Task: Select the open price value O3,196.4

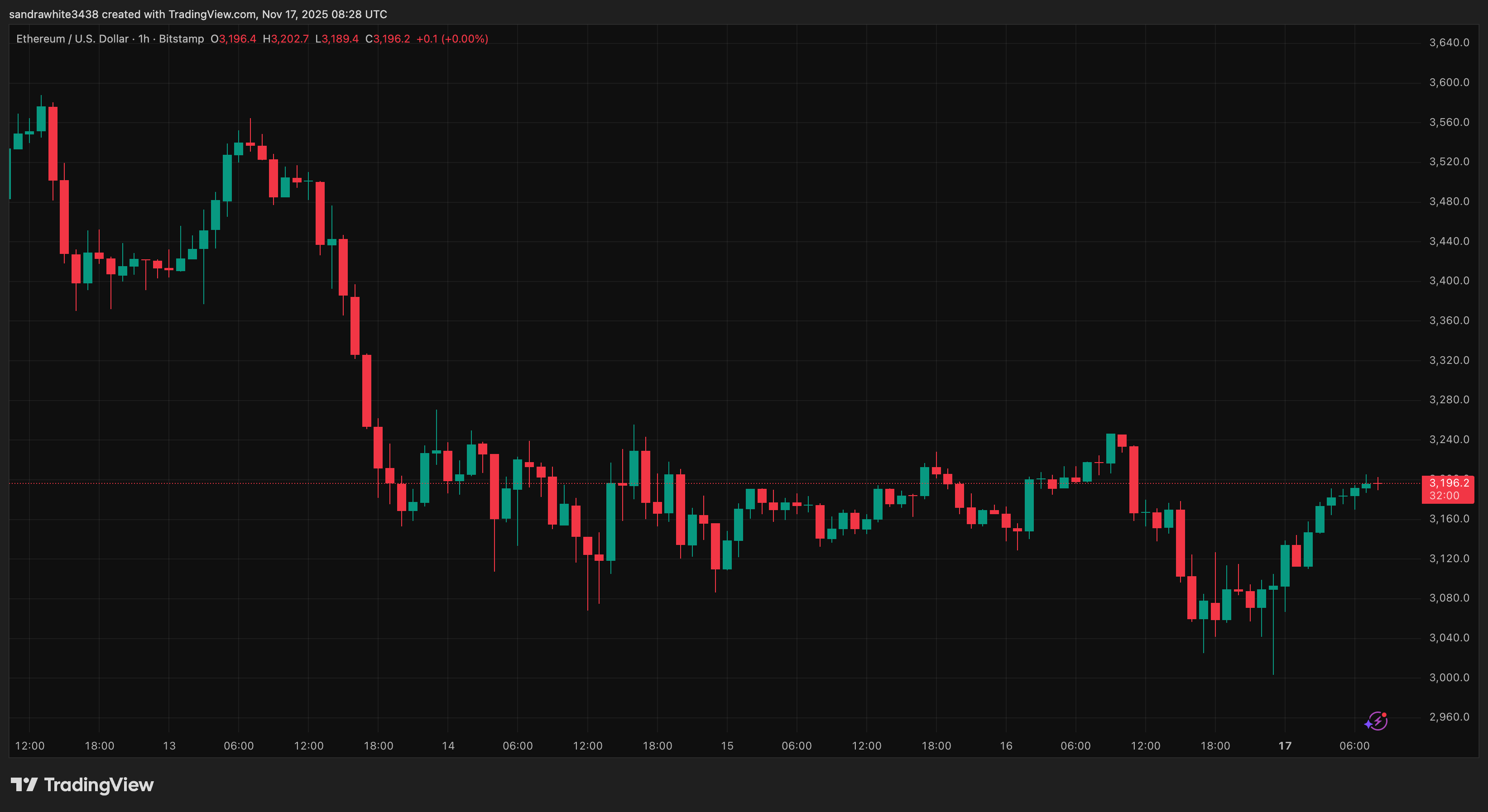Action: pyautogui.click(x=232, y=38)
